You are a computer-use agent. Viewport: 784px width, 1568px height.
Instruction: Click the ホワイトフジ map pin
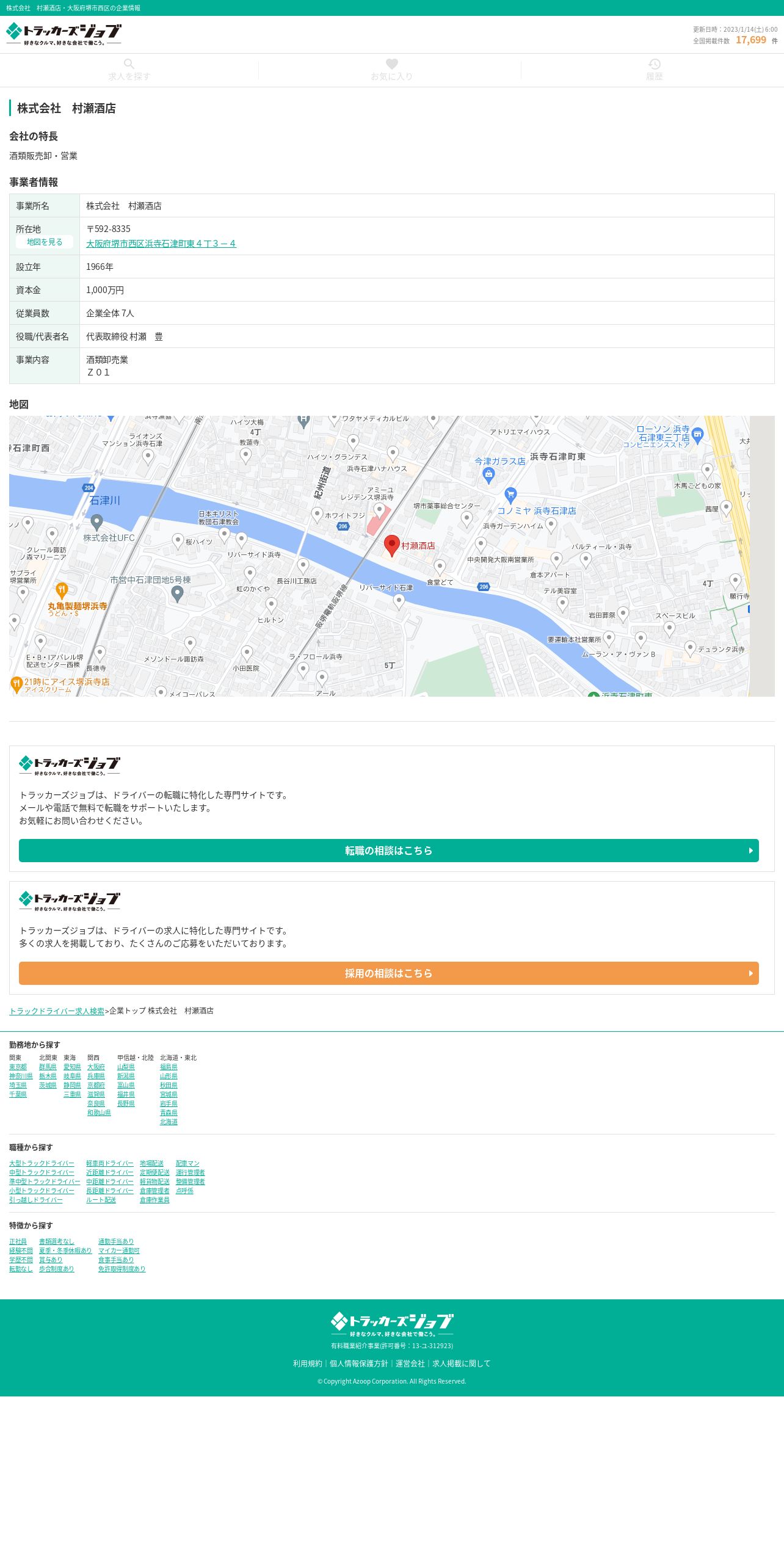click(x=317, y=515)
